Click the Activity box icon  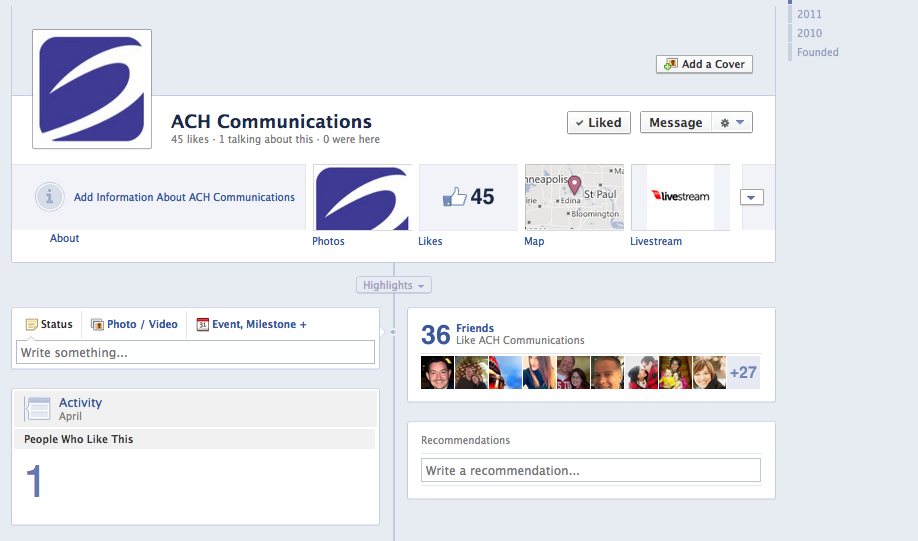[38, 409]
